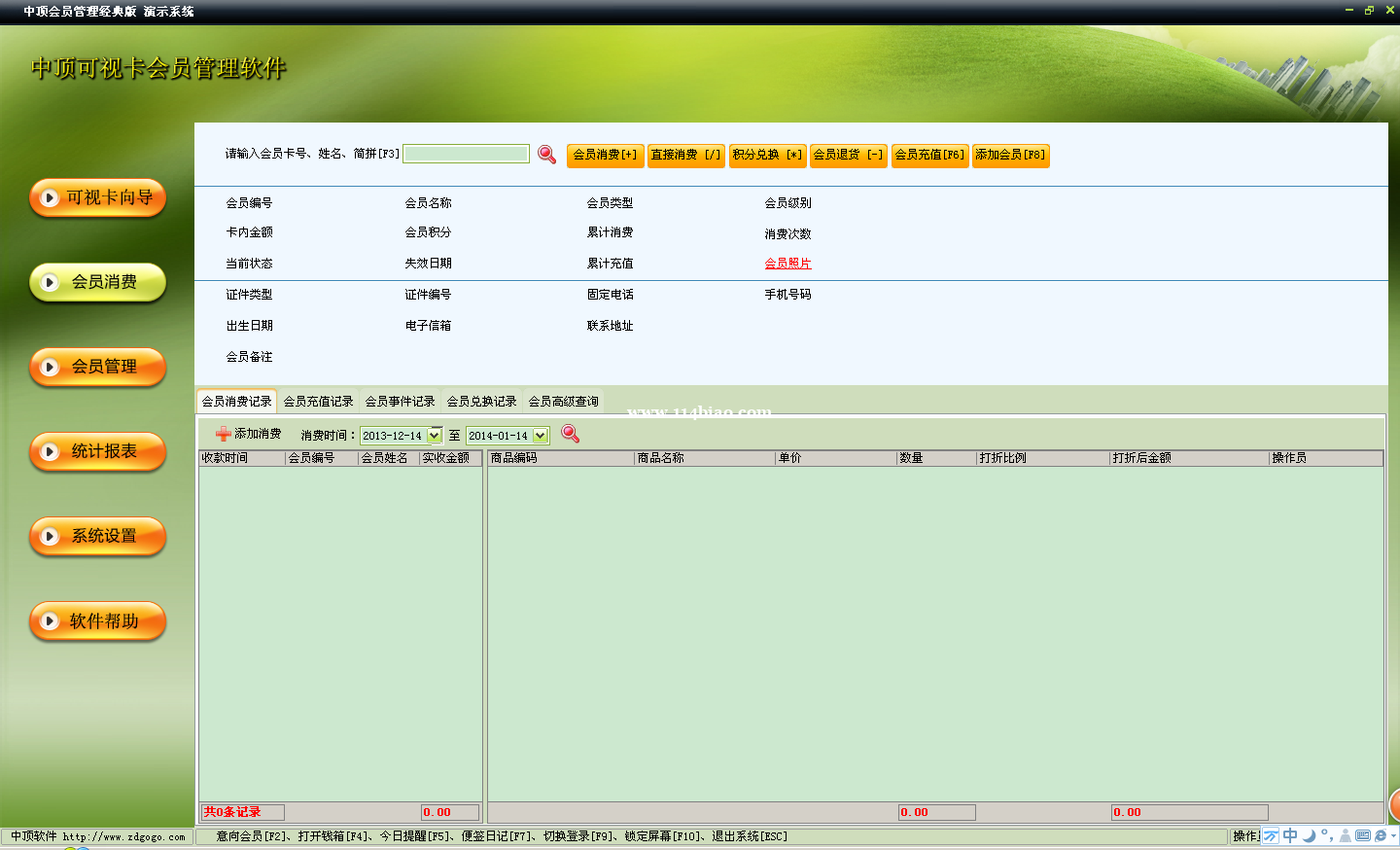Image resolution: width=1400 pixels, height=850 pixels.
Task: Click the 卡内金额 field label
Action: pos(250,232)
